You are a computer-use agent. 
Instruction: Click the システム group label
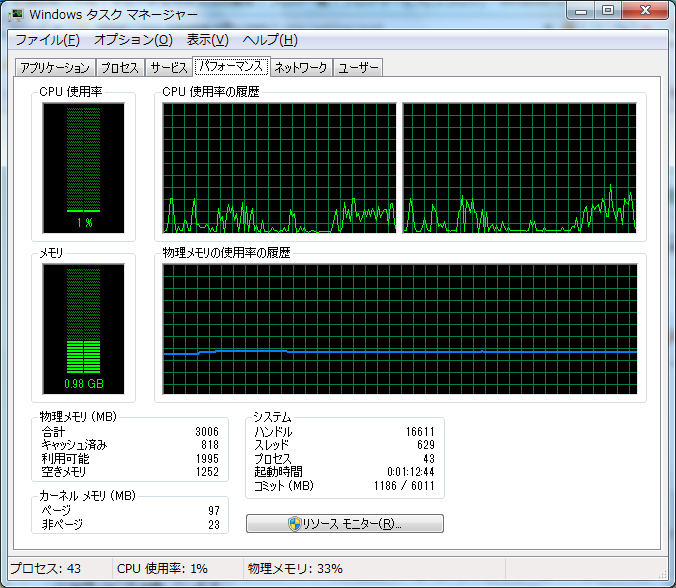[x=272, y=416]
